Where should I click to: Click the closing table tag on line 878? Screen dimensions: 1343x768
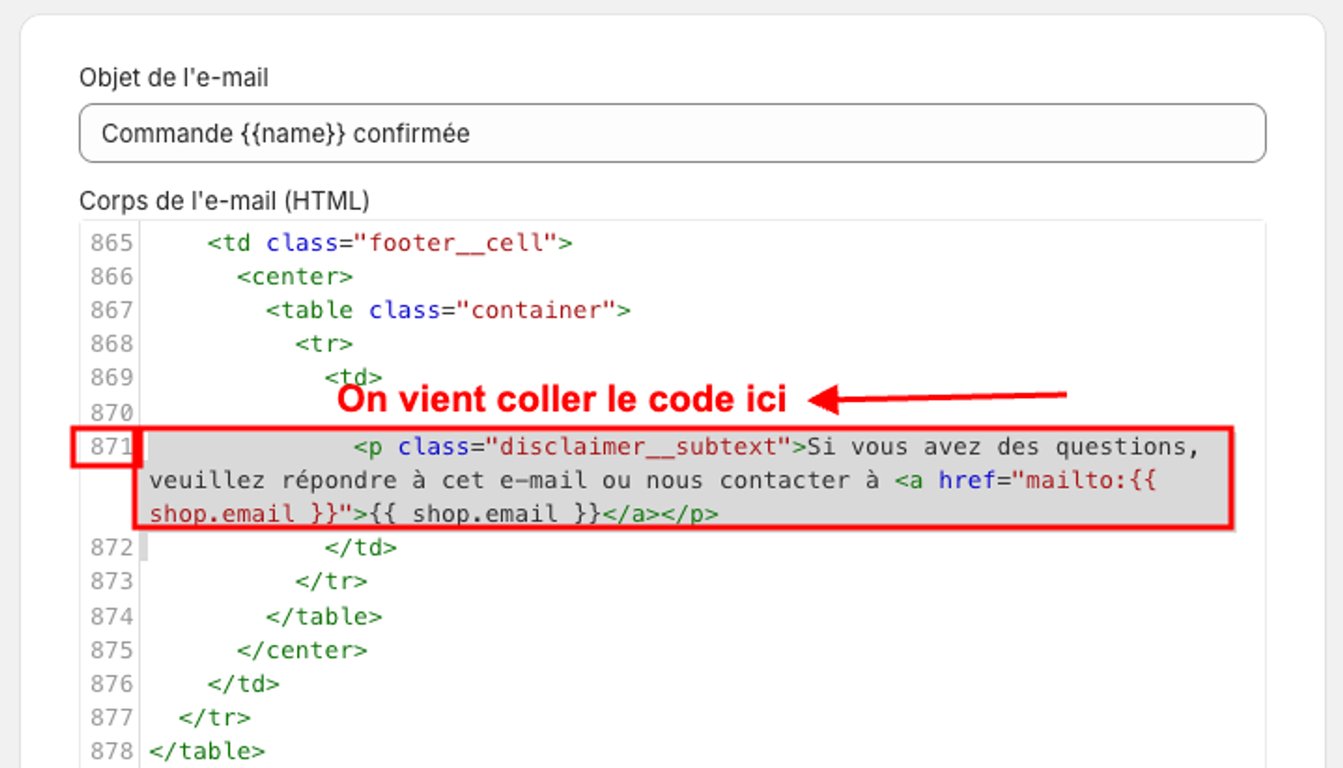(207, 751)
